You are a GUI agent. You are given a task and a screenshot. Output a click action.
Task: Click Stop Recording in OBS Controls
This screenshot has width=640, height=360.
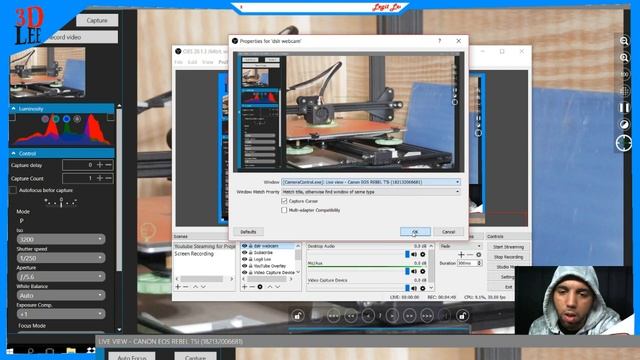[508, 257]
